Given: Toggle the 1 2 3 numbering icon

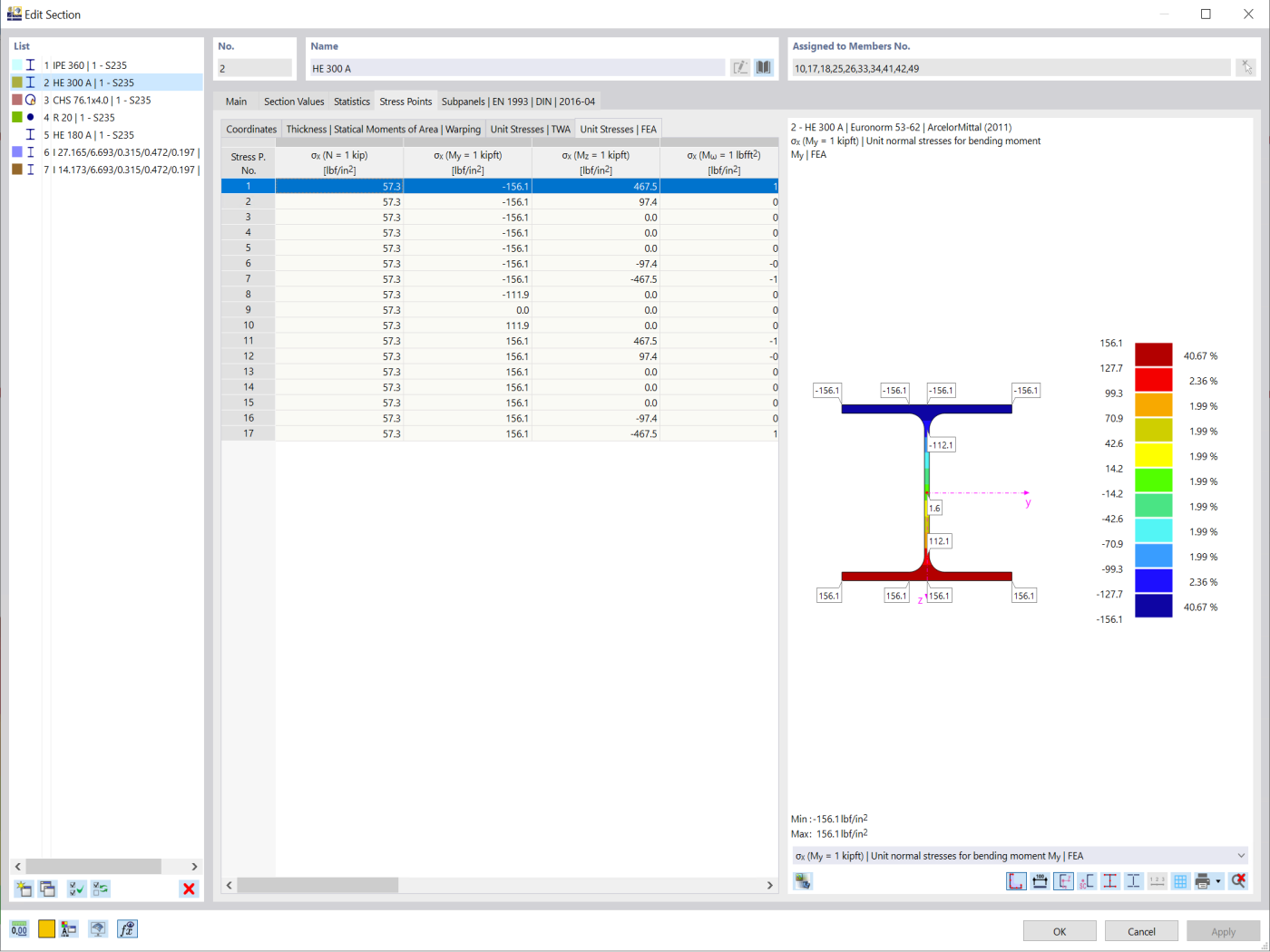Looking at the screenshot, I should click(1158, 880).
